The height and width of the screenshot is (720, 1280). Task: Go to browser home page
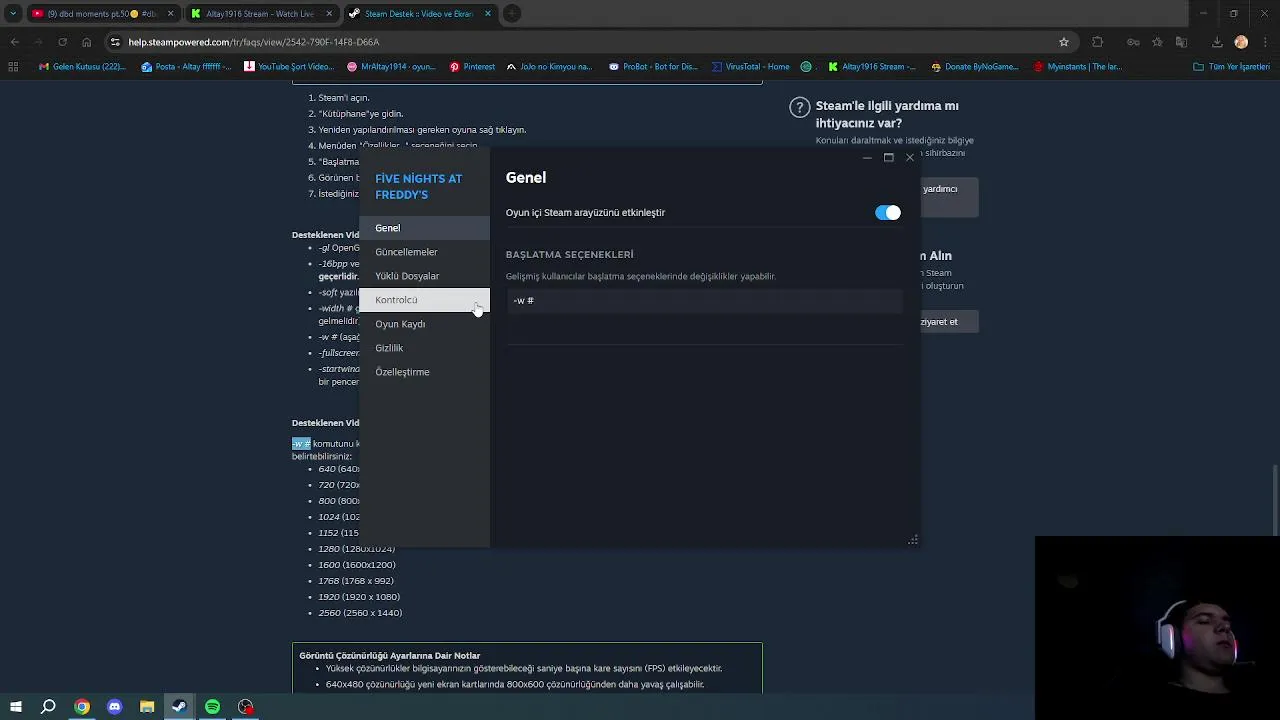86,42
